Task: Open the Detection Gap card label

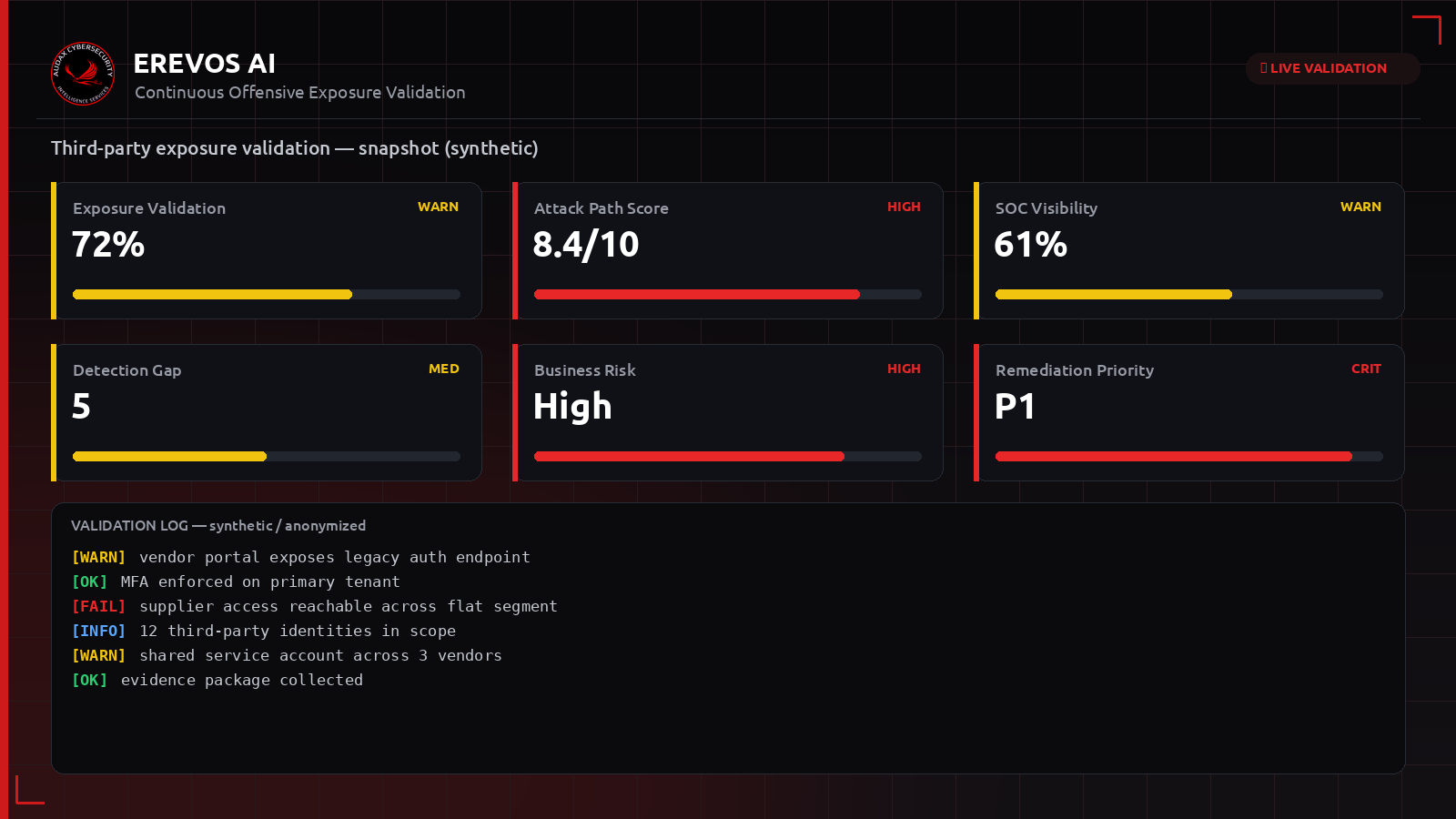Action: pyautogui.click(x=127, y=370)
